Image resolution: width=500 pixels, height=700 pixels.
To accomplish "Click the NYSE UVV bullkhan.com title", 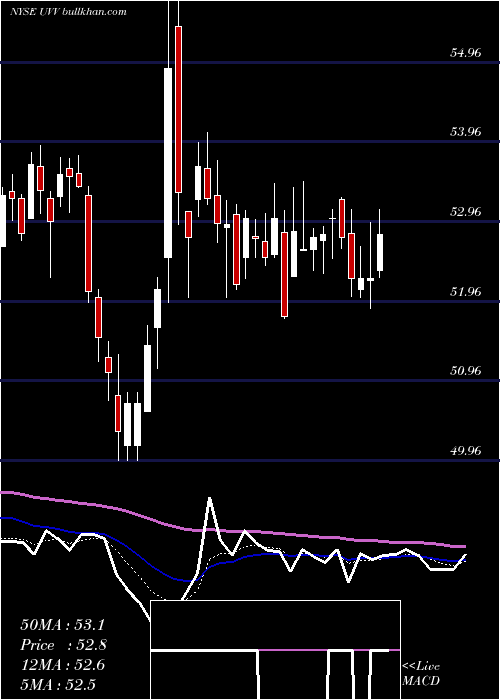I will coord(68,12).
